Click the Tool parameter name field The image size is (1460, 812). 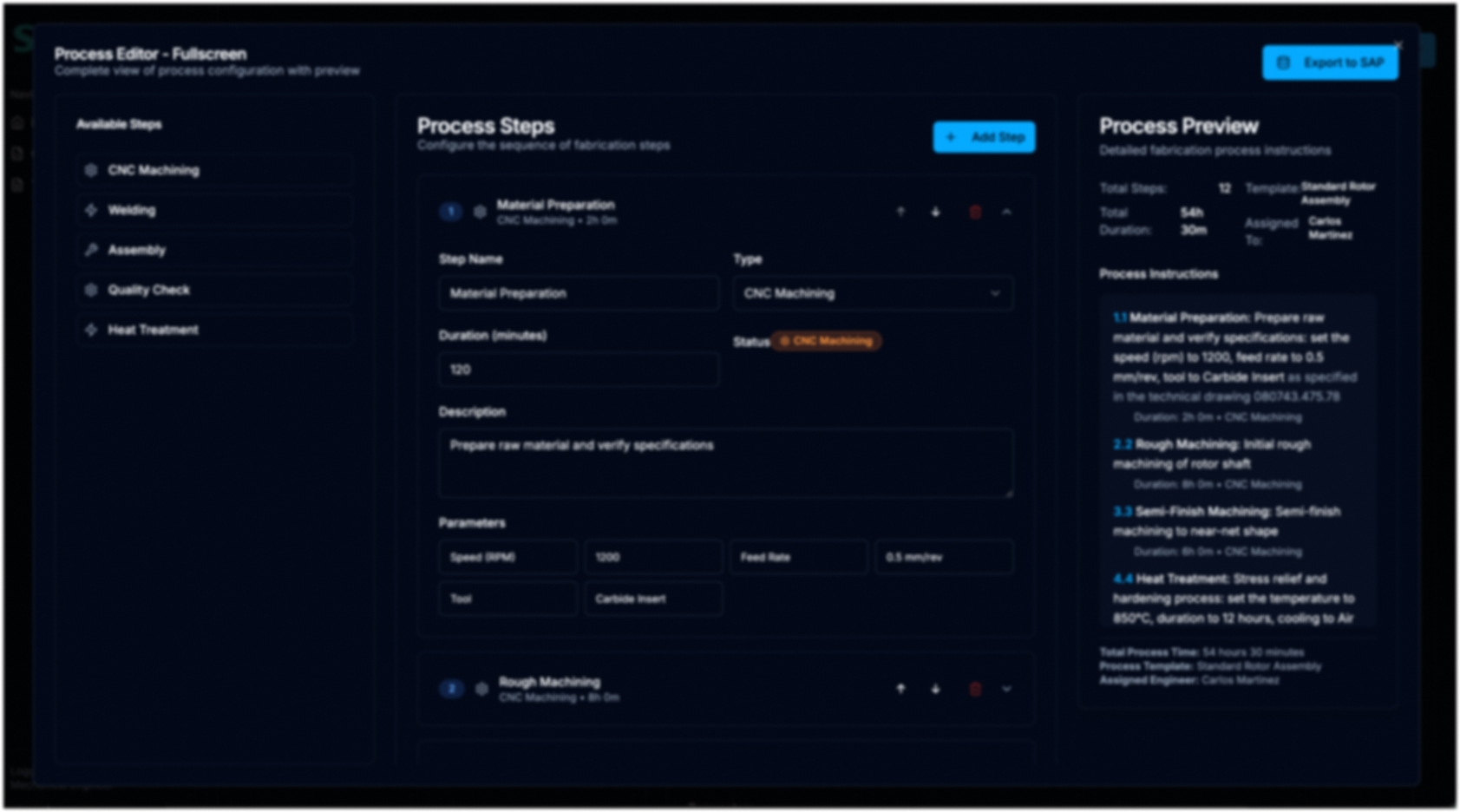click(x=507, y=599)
